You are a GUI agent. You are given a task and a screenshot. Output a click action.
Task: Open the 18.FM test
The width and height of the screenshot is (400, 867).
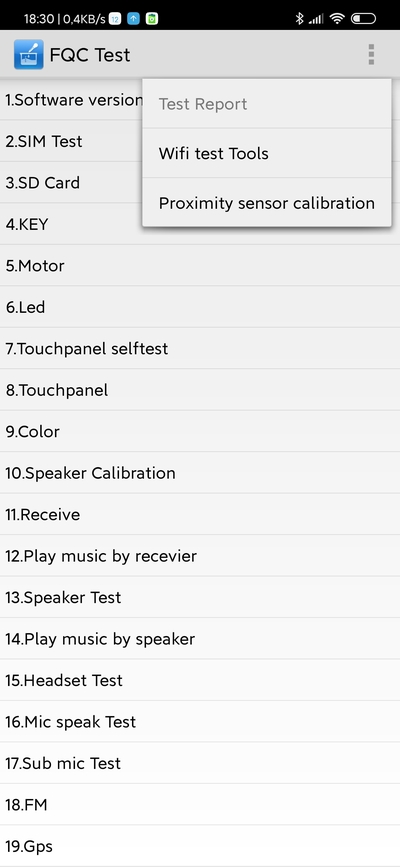tap(200, 805)
